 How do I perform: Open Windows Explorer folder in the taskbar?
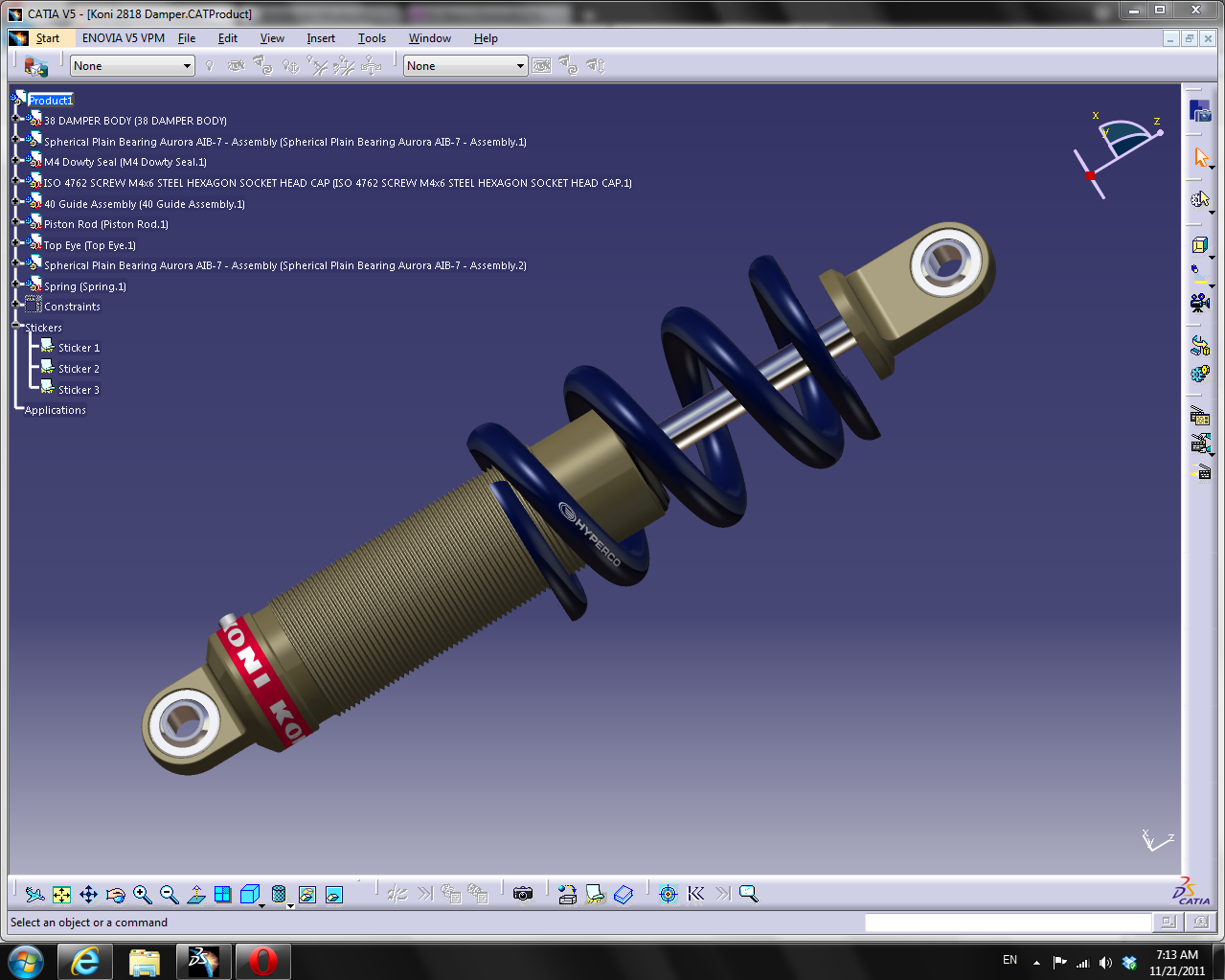click(x=145, y=961)
